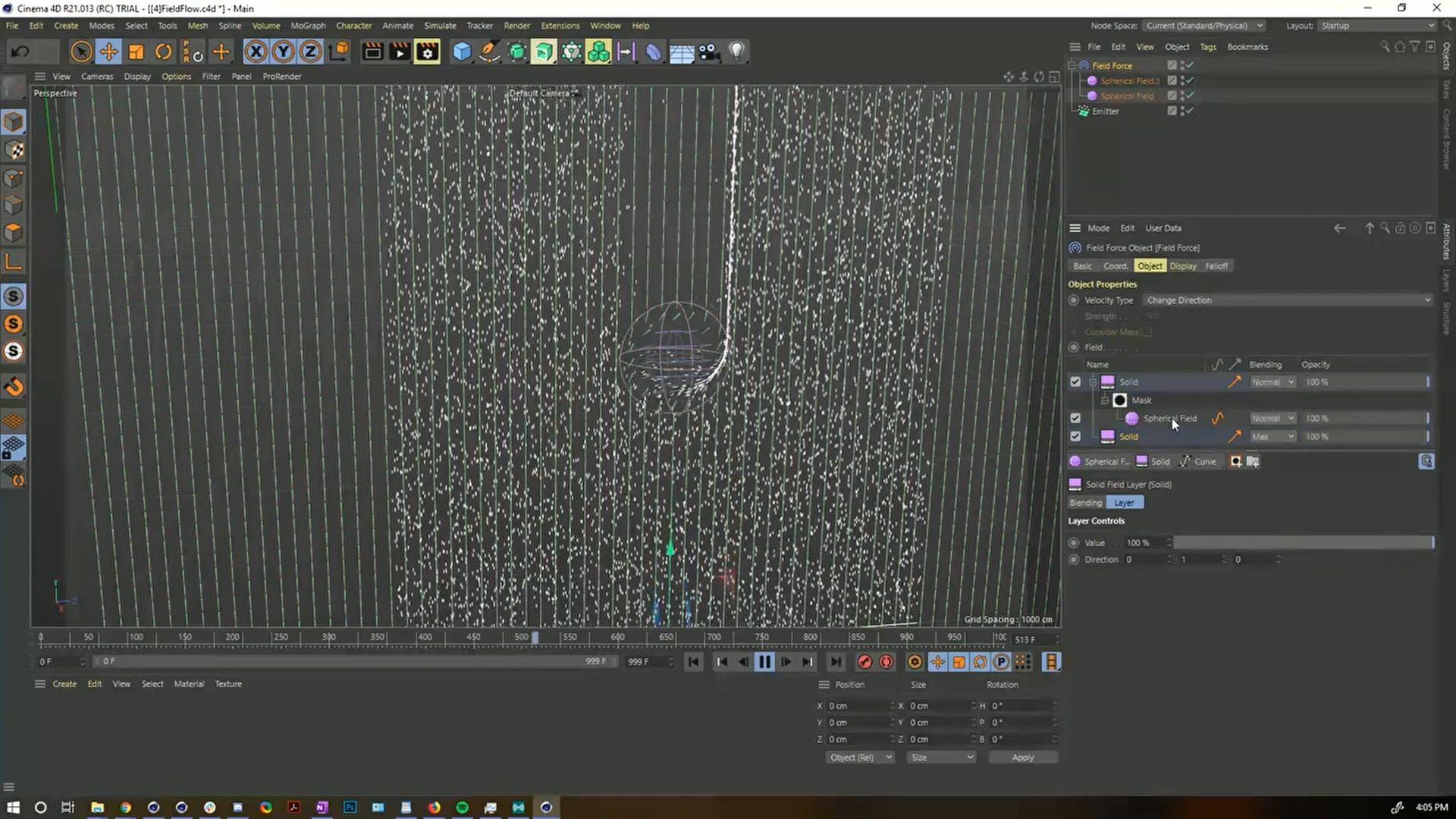
Task: Open the viewport Cameras menu
Action: click(97, 77)
